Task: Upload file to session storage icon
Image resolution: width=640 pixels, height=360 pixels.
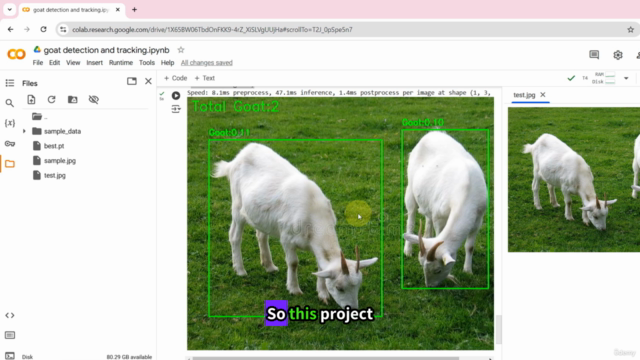Action: pyautogui.click(x=31, y=100)
